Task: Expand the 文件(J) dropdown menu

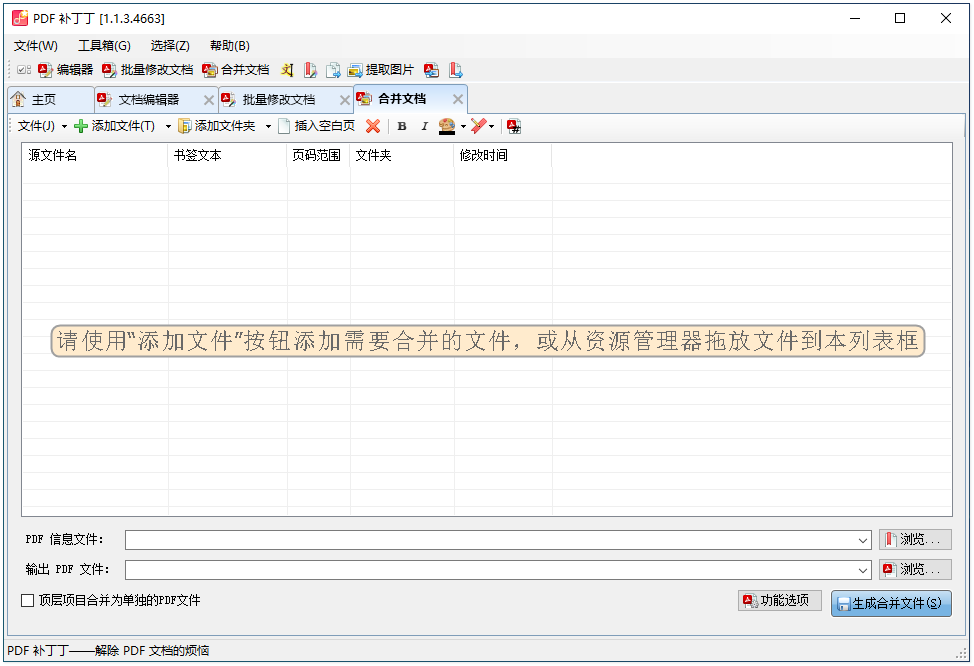Action: [38, 126]
